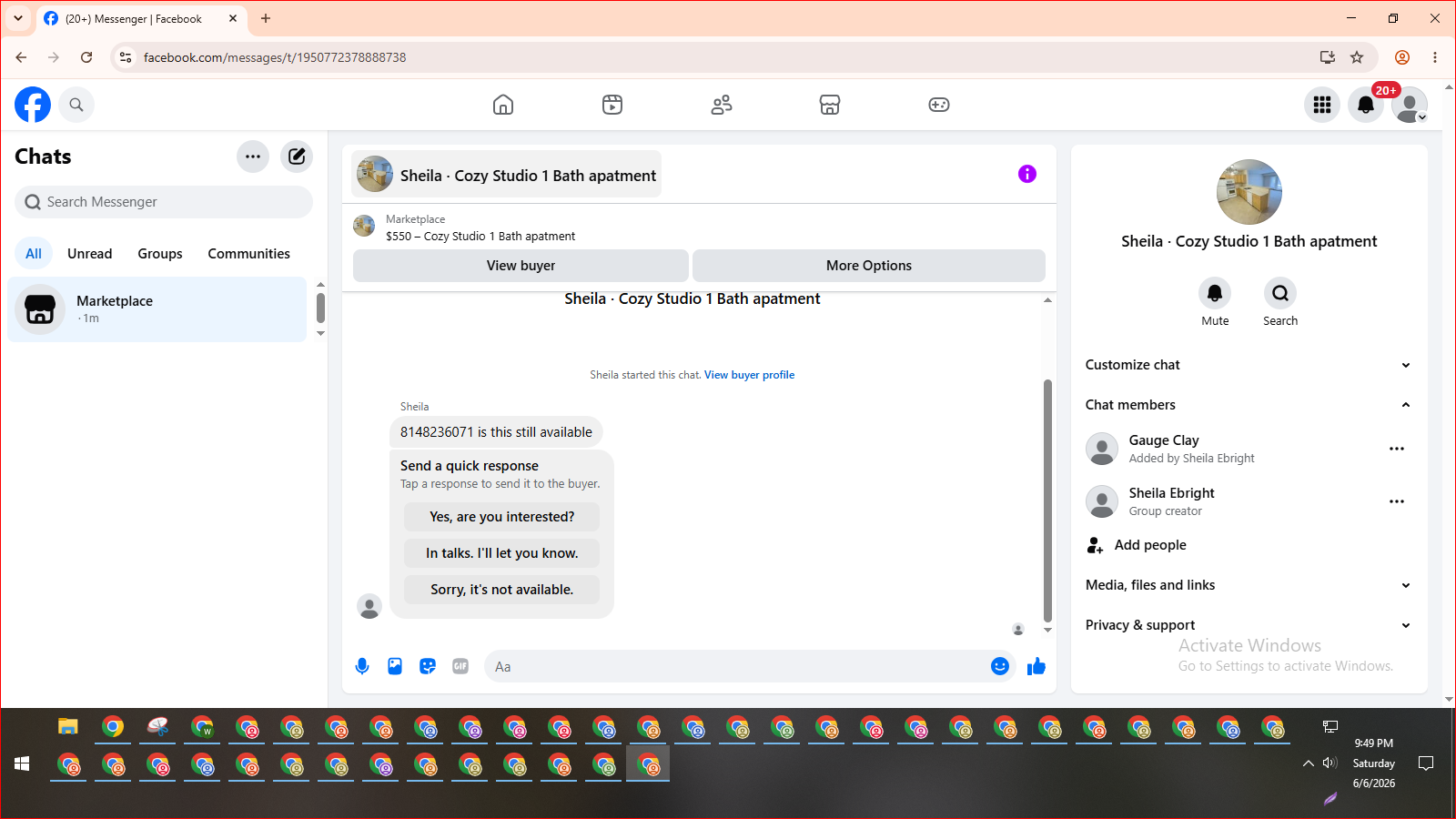
Task: Record a voice clip with microphone icon
Action: click(362, 666)
